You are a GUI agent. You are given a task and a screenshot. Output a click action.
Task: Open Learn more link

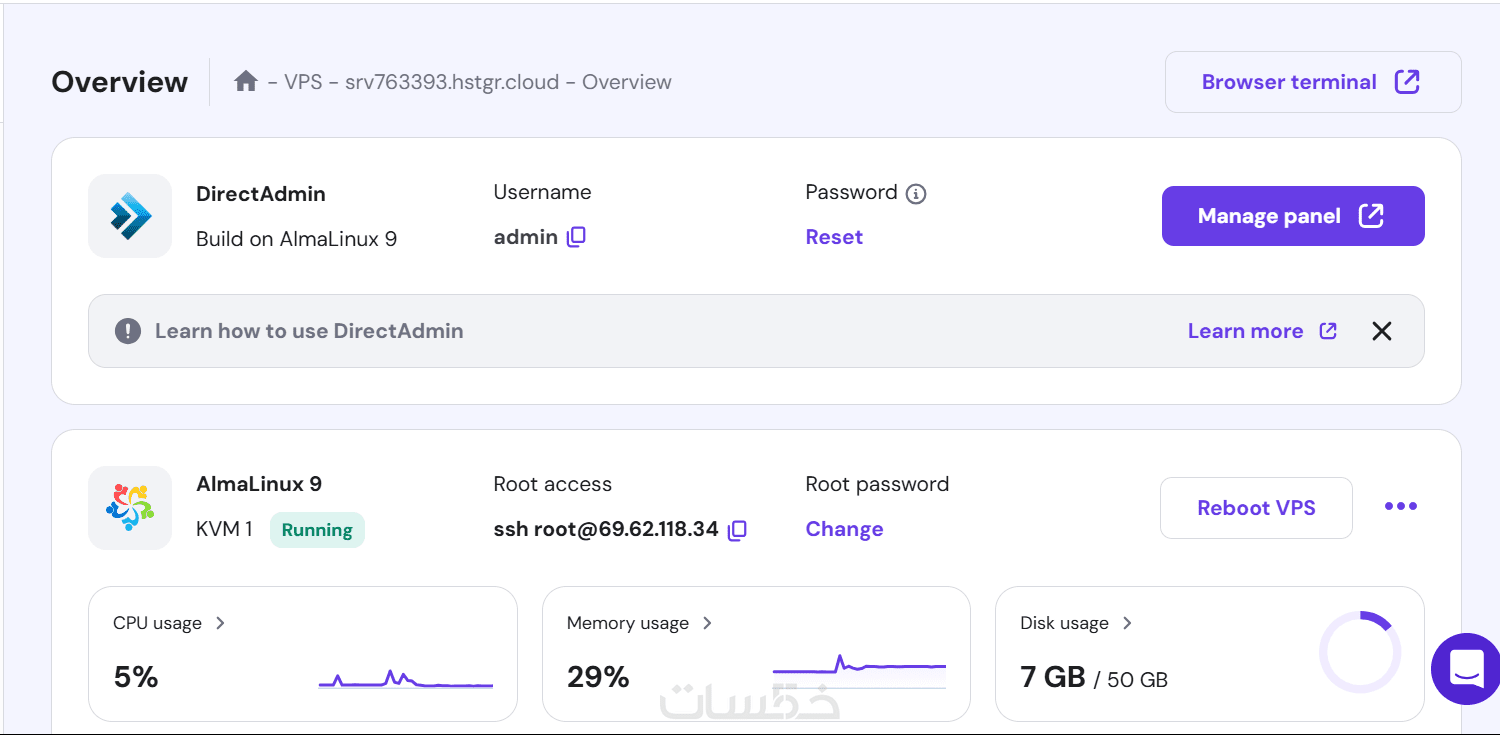point(1262,331)
